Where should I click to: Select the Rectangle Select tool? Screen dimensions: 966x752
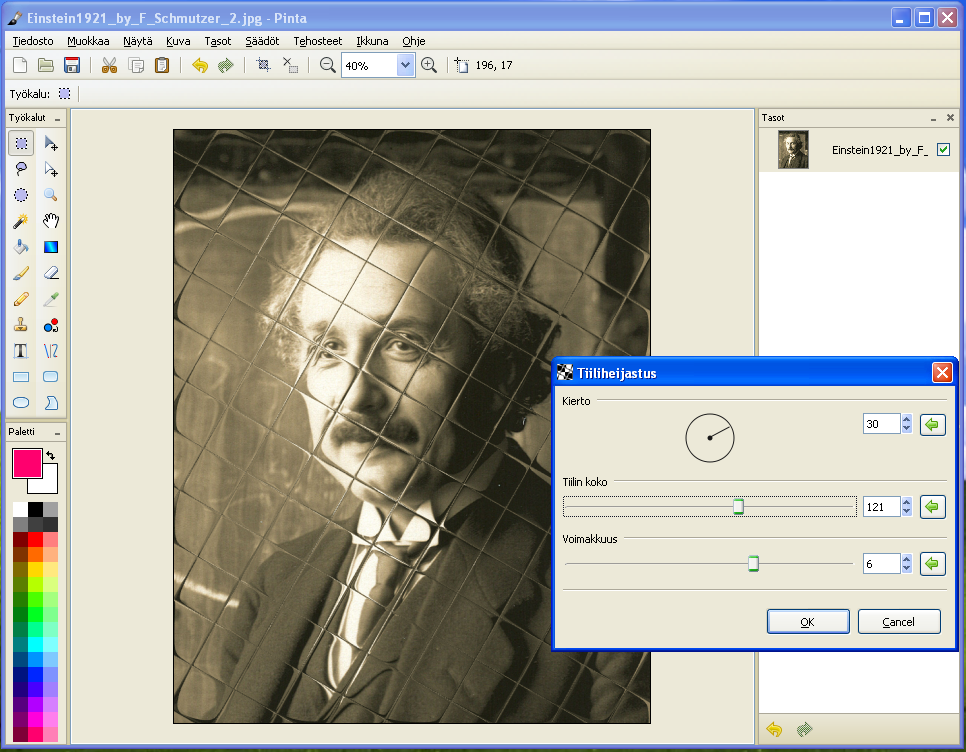coord(21,144)
